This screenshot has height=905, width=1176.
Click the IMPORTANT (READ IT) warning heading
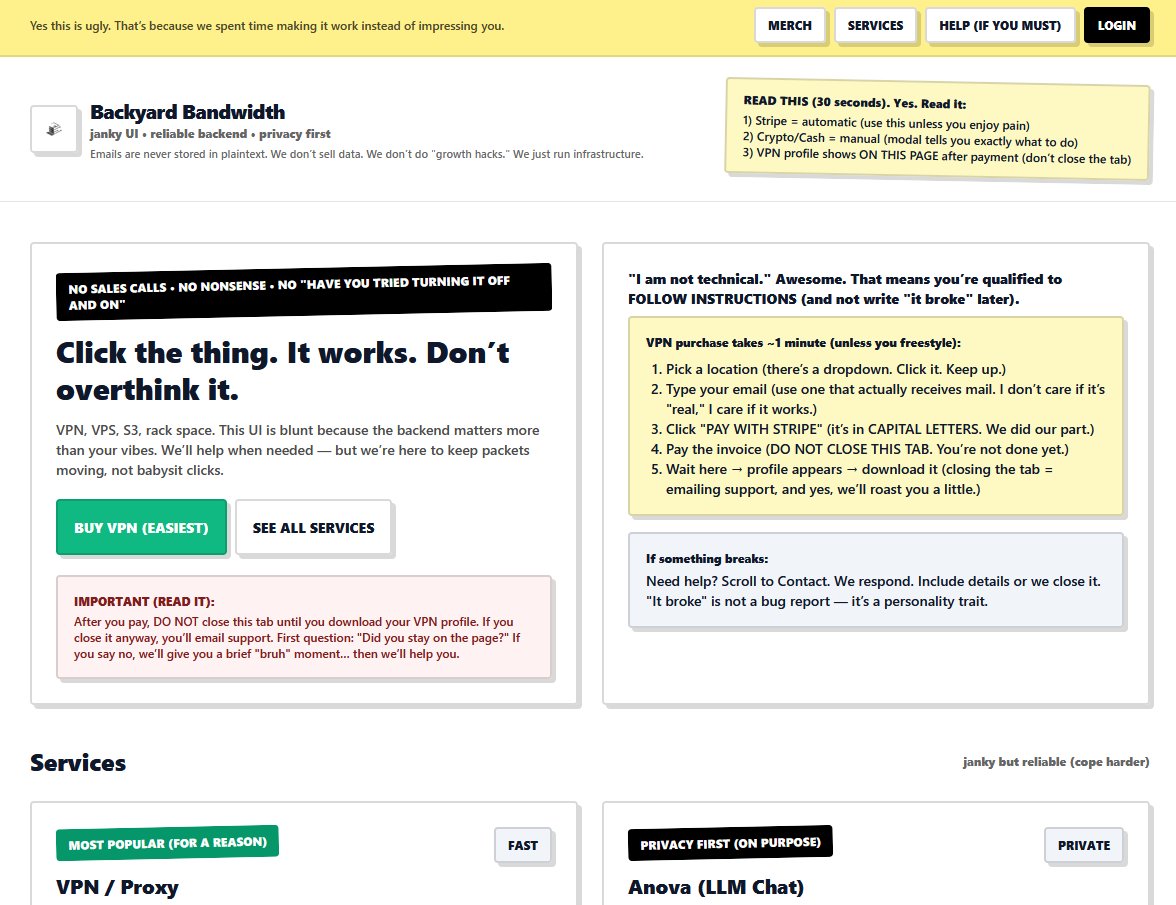tap(144, 601)
